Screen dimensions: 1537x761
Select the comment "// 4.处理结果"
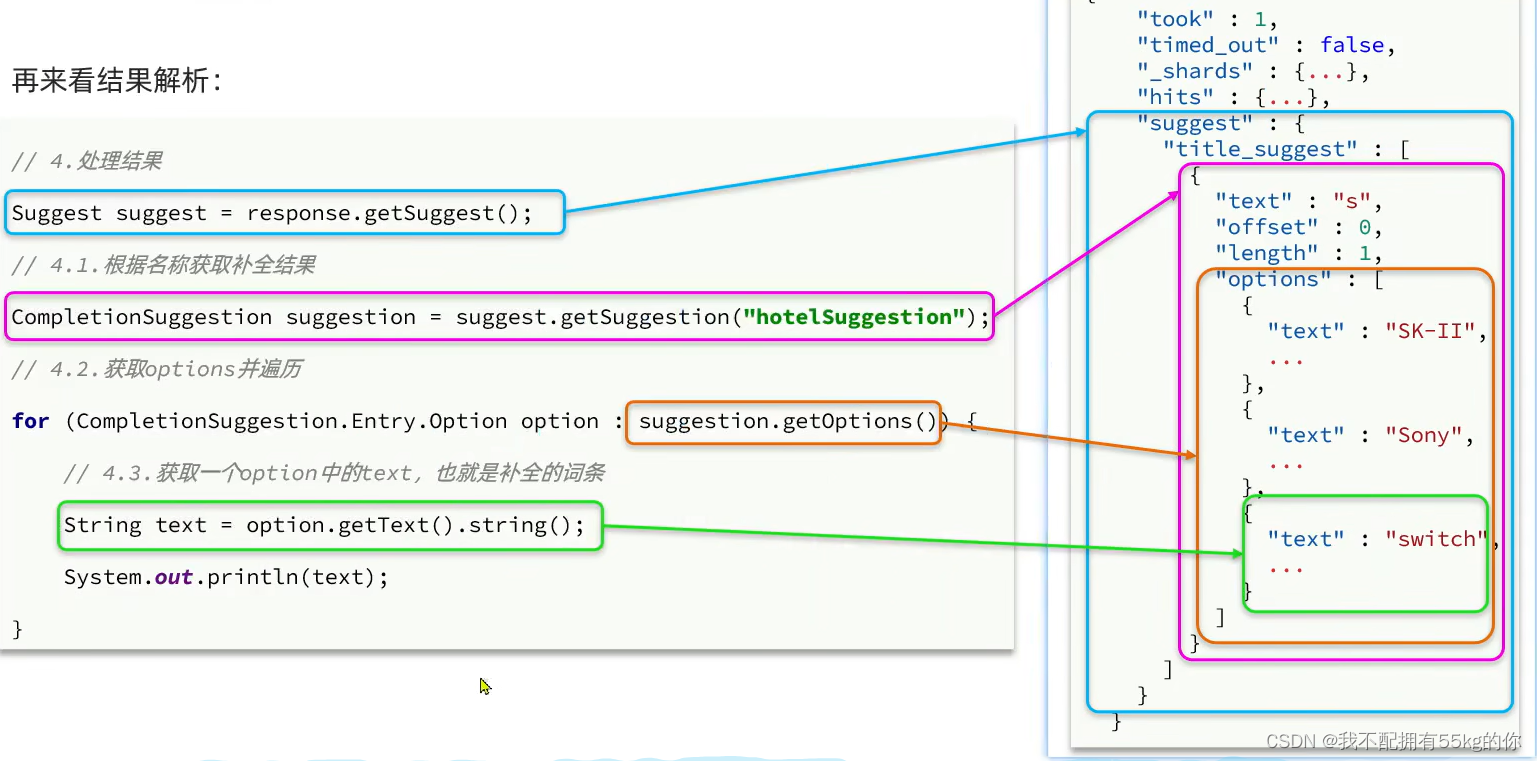pyautogui.click(x=87, y=161)
